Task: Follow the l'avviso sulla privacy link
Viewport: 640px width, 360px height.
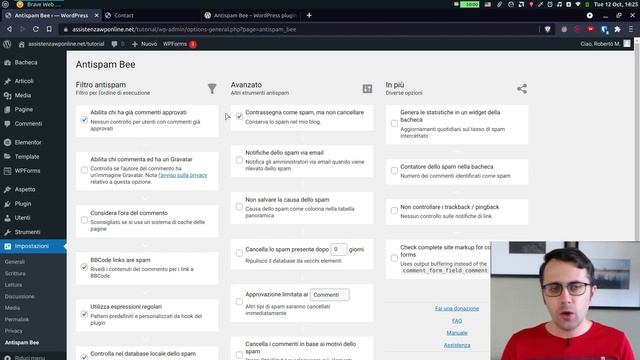Action: tap(183, 175)
